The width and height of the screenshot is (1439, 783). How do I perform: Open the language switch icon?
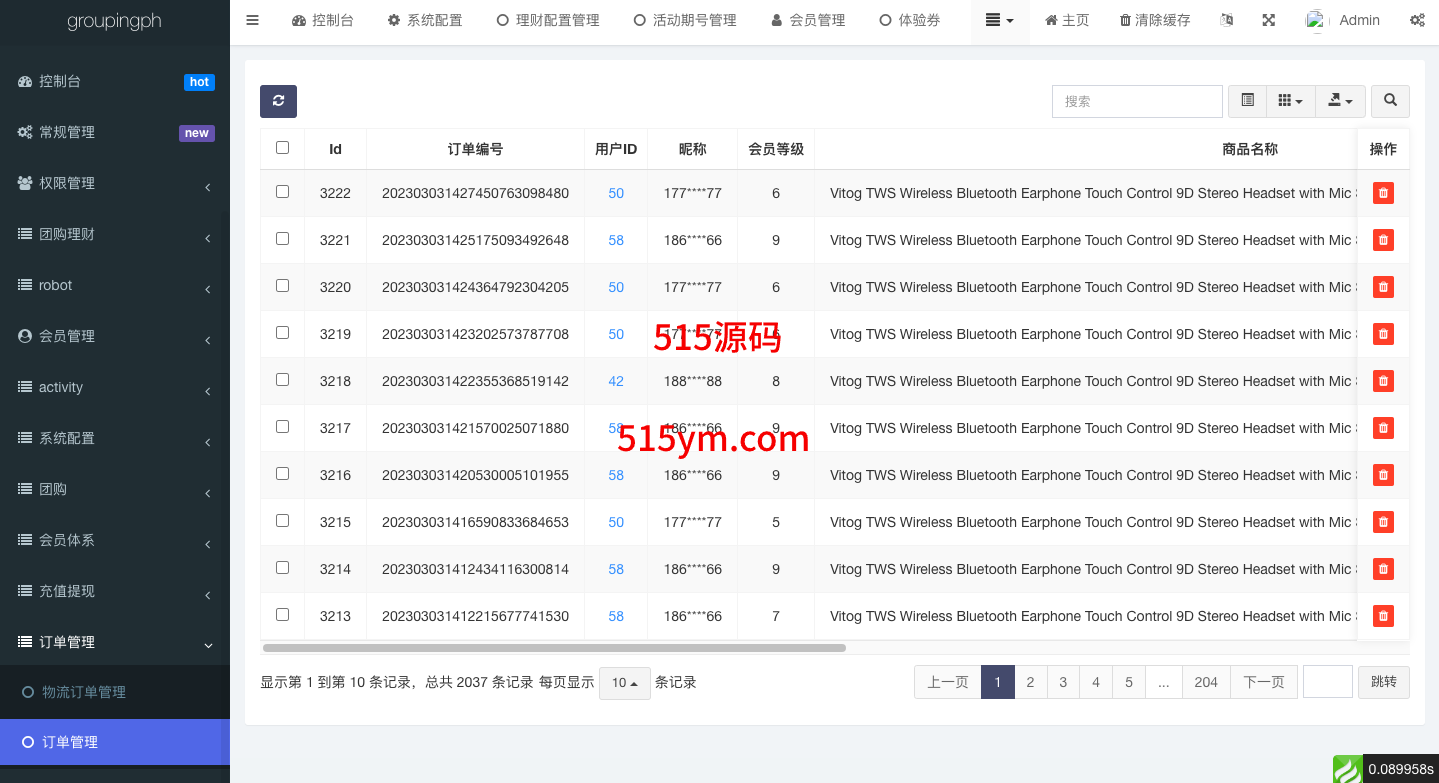pyautogui.click(x=1227, y=20)
